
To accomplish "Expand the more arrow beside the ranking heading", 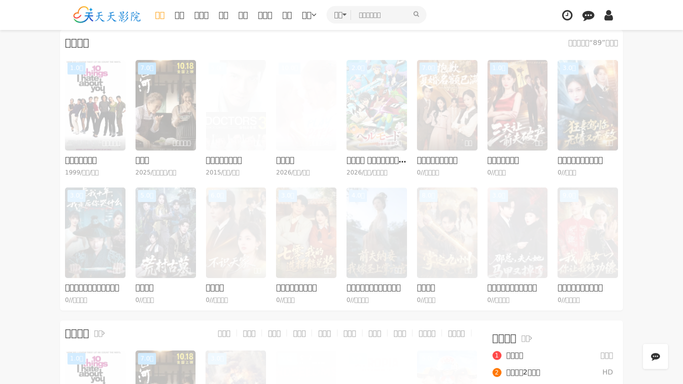I will 526,339.
